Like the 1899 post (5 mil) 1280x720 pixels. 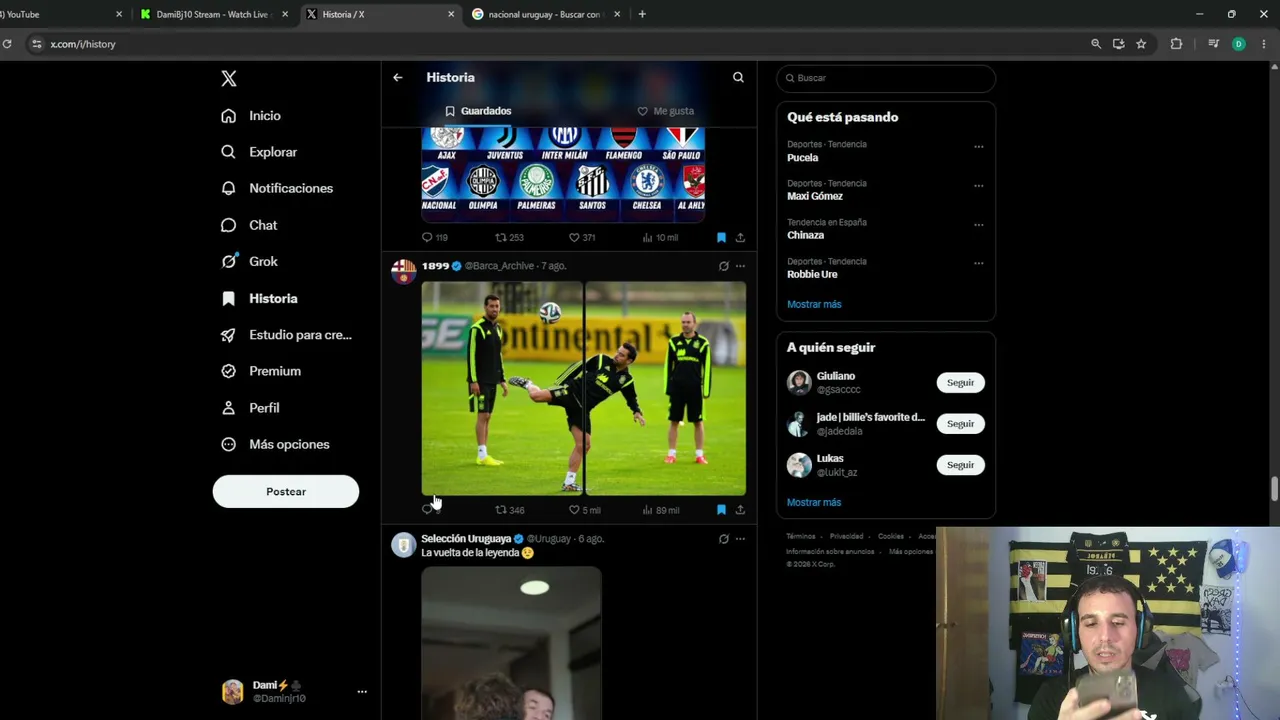click(x=585, y=510)
